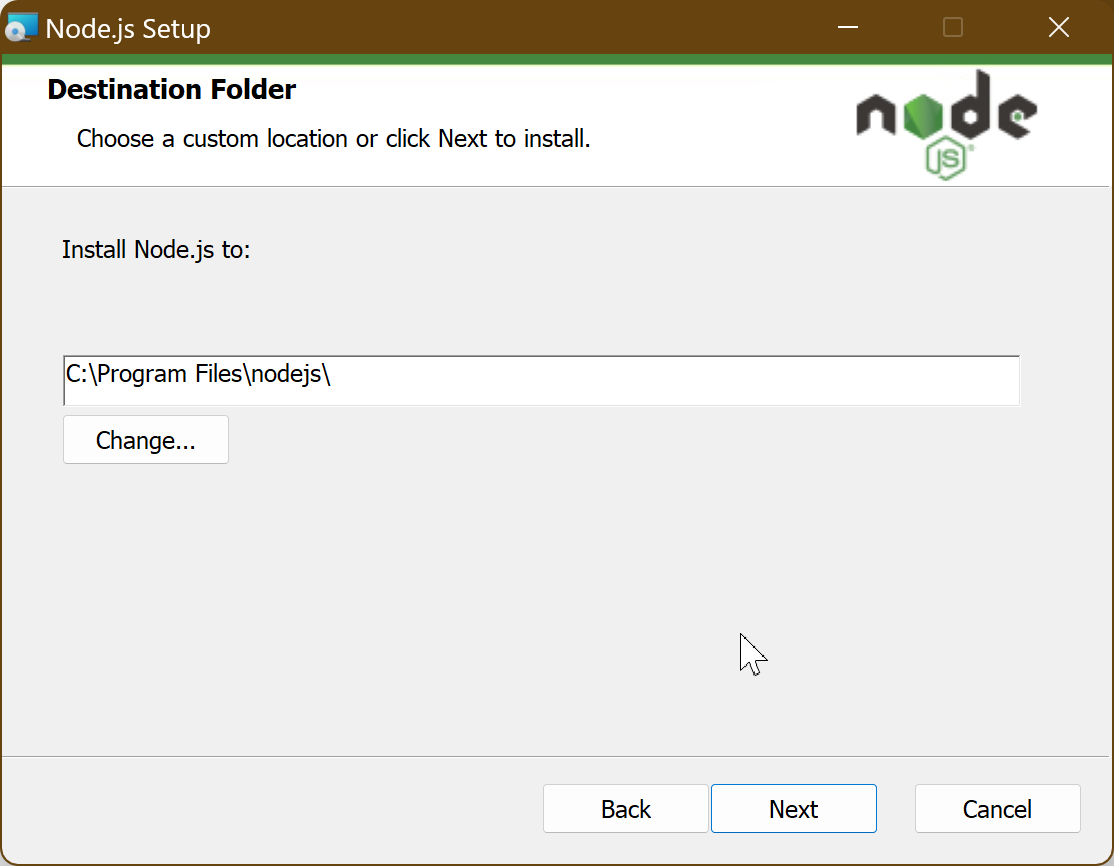1114x866 pixels.
Task: Click the Next button to continue installation
Action: pyautogui.click(x=794, y=808)
